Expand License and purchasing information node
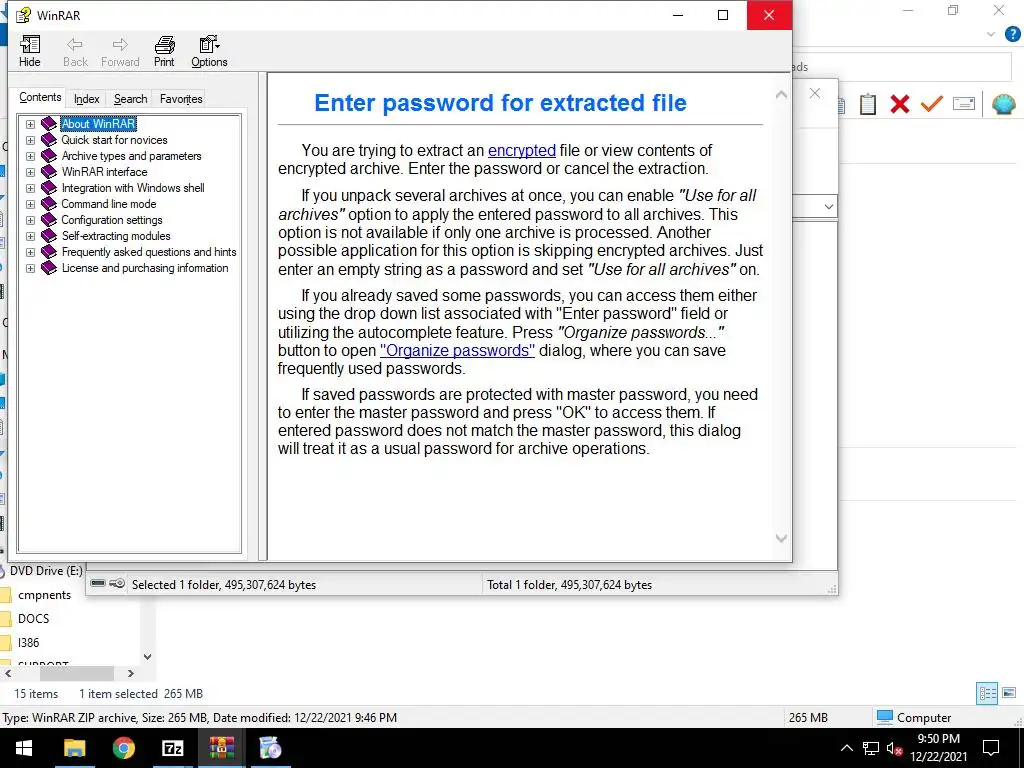1024x768 pixels. click(30, 268)
